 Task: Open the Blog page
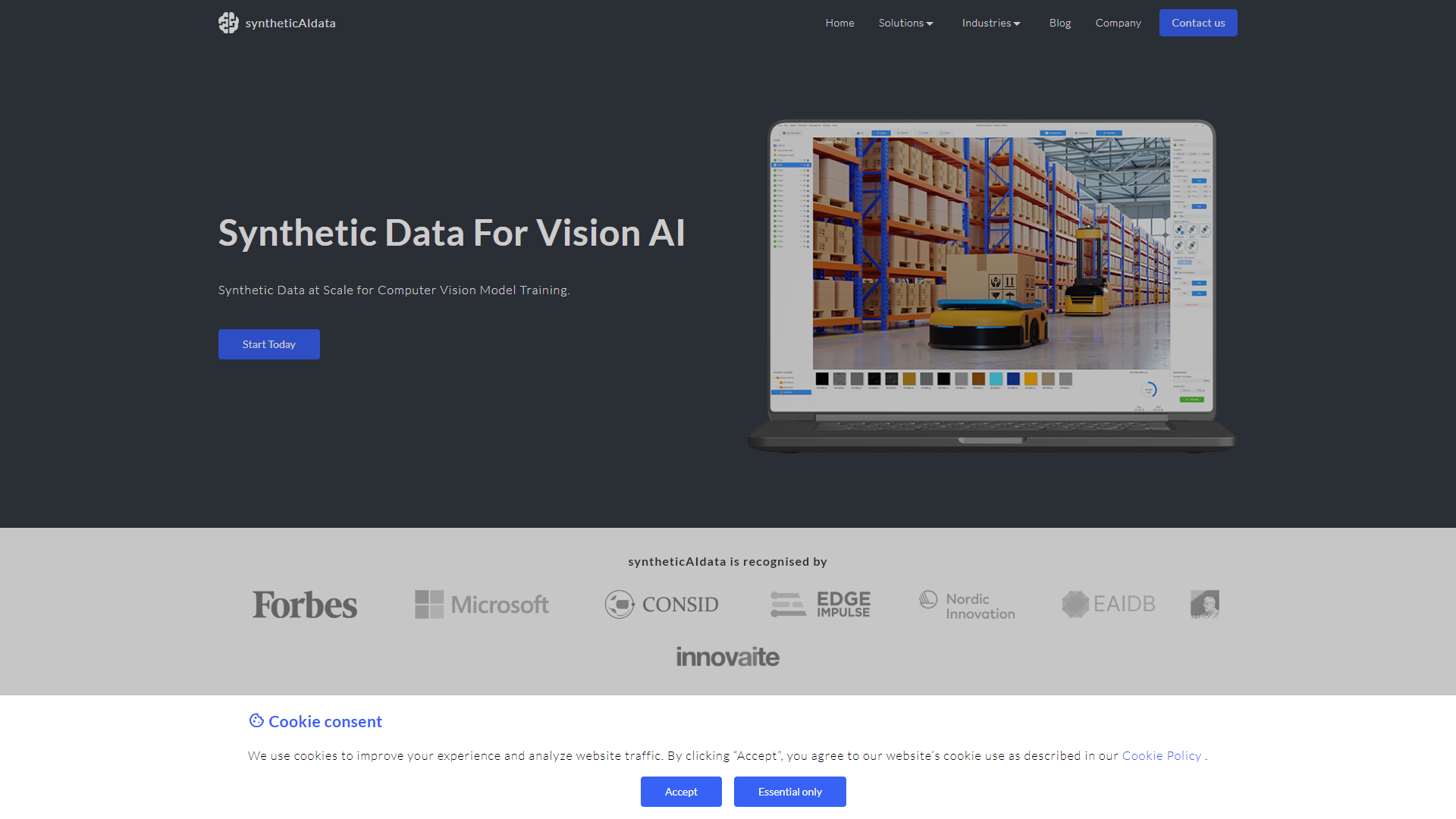(x=1059, y=23)
